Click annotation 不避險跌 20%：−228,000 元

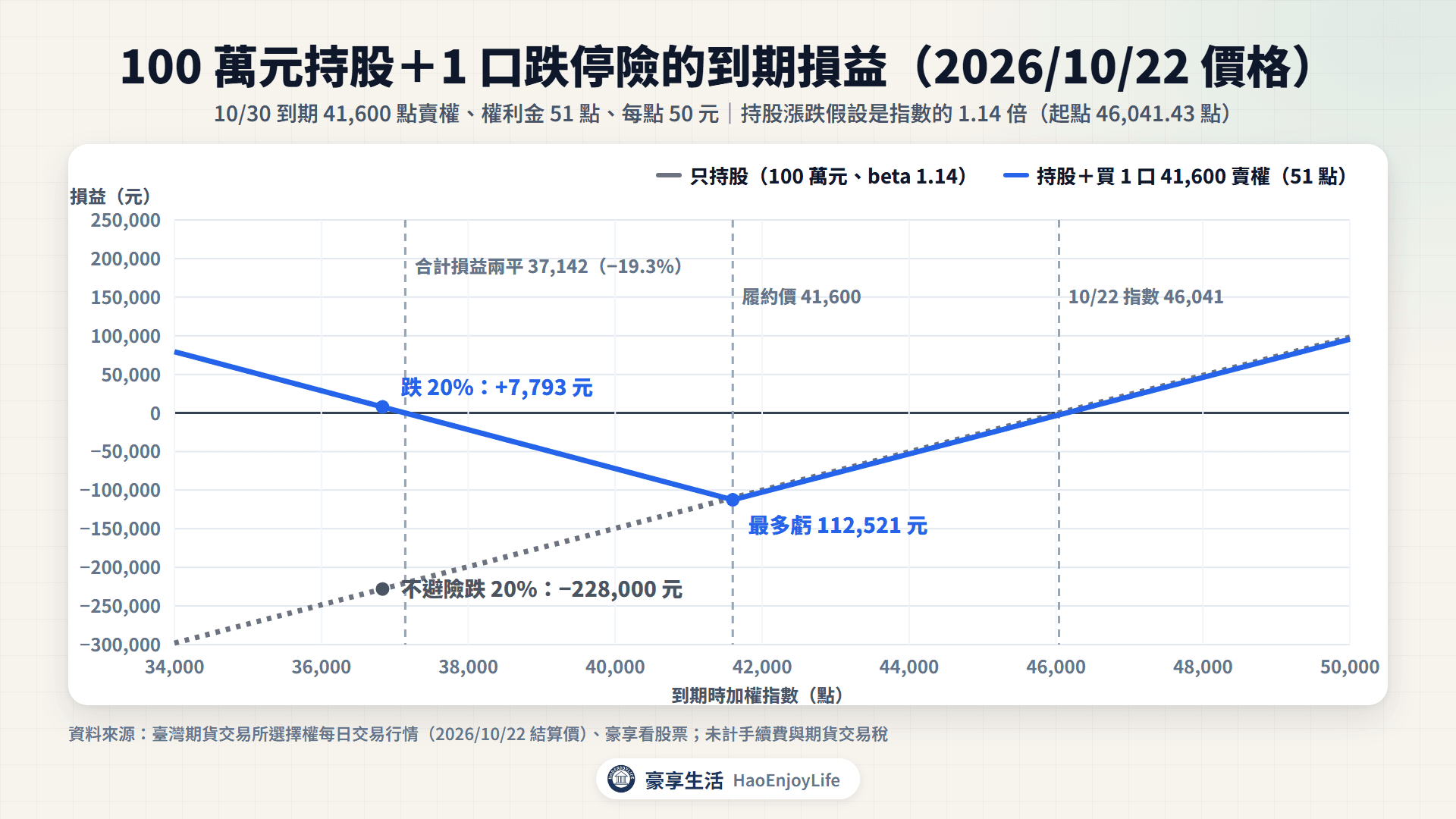click(542, 589)
